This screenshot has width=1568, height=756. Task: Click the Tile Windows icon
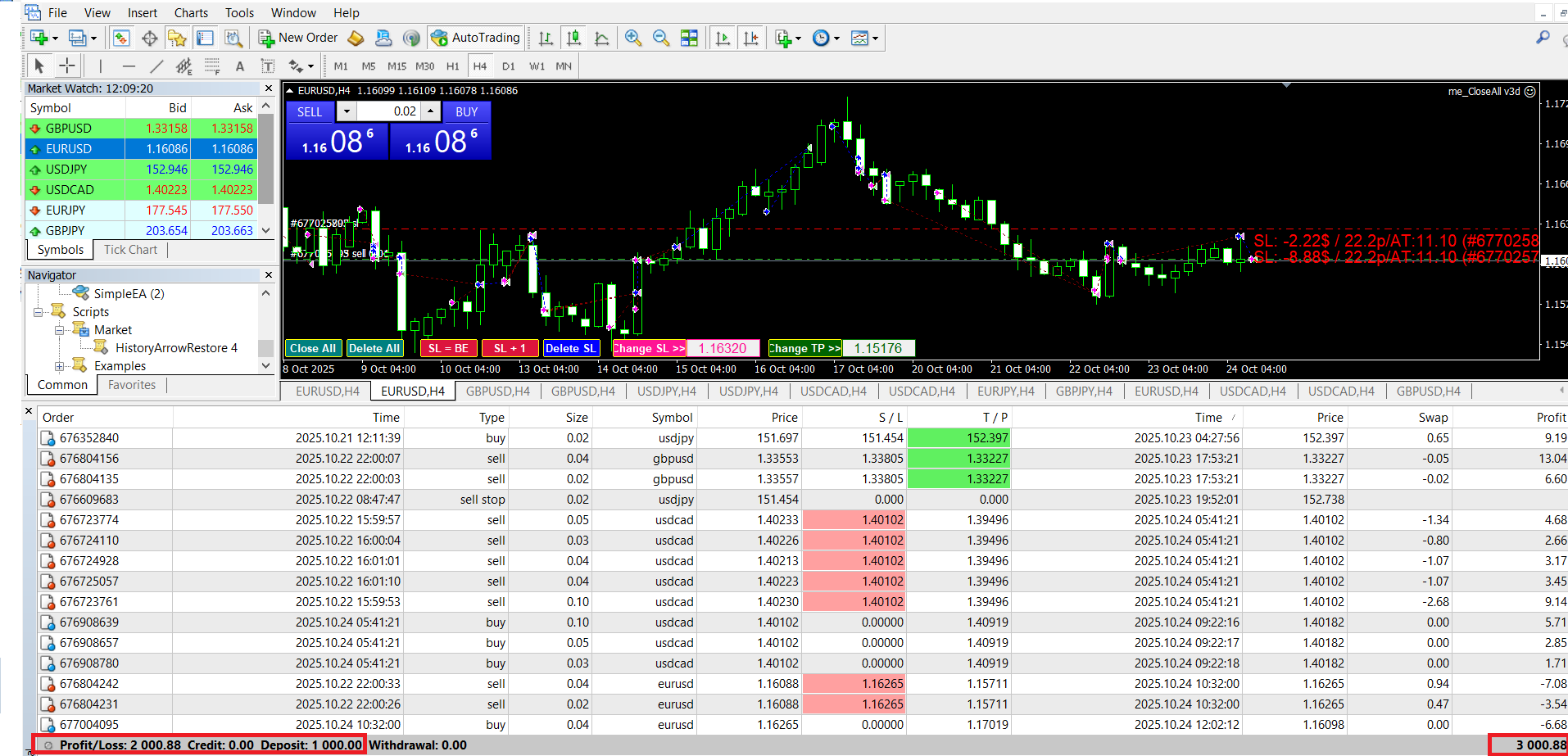click(x=689, y=38)
